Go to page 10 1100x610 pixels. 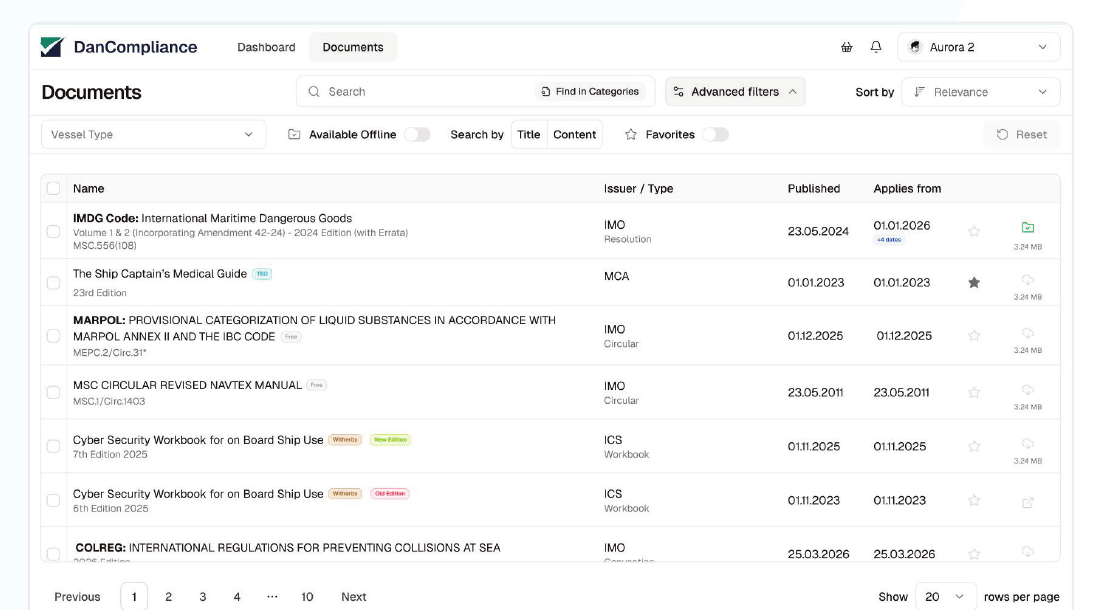click(x=307, y=597)
